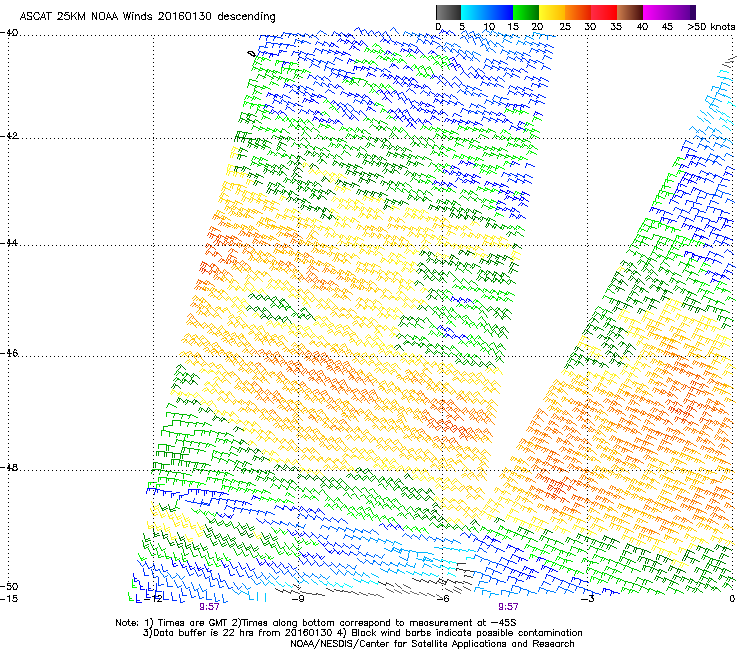The height and width of the screenshot is (650, 740).
Task: Click the '-6' longitude axis label
Action: point(442,599)
